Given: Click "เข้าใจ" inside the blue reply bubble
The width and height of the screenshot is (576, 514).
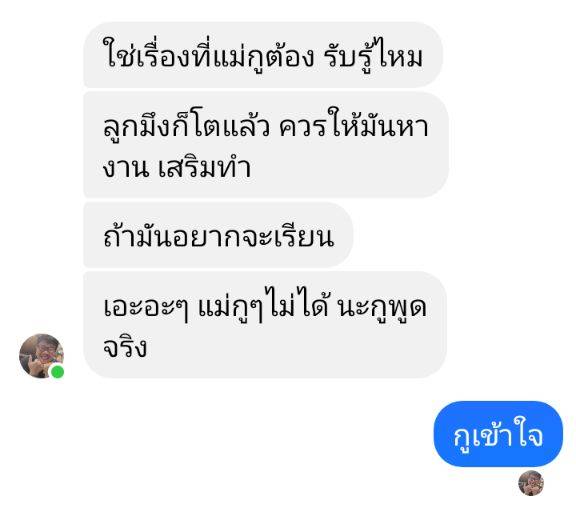Looking at the screenshot, I should (x=508, y=434).
